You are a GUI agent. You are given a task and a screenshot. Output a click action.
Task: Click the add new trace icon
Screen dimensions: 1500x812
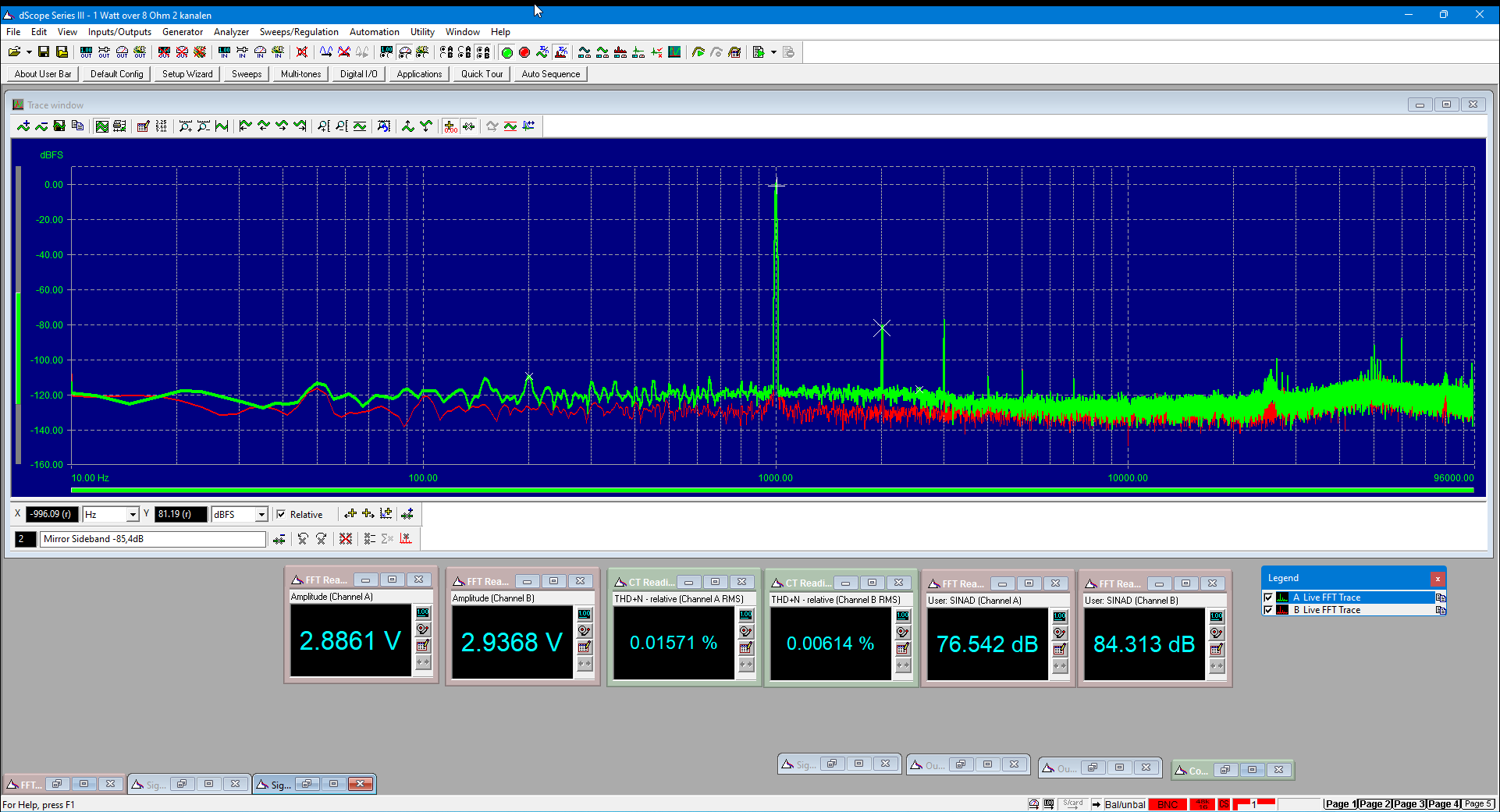(23, 126)
